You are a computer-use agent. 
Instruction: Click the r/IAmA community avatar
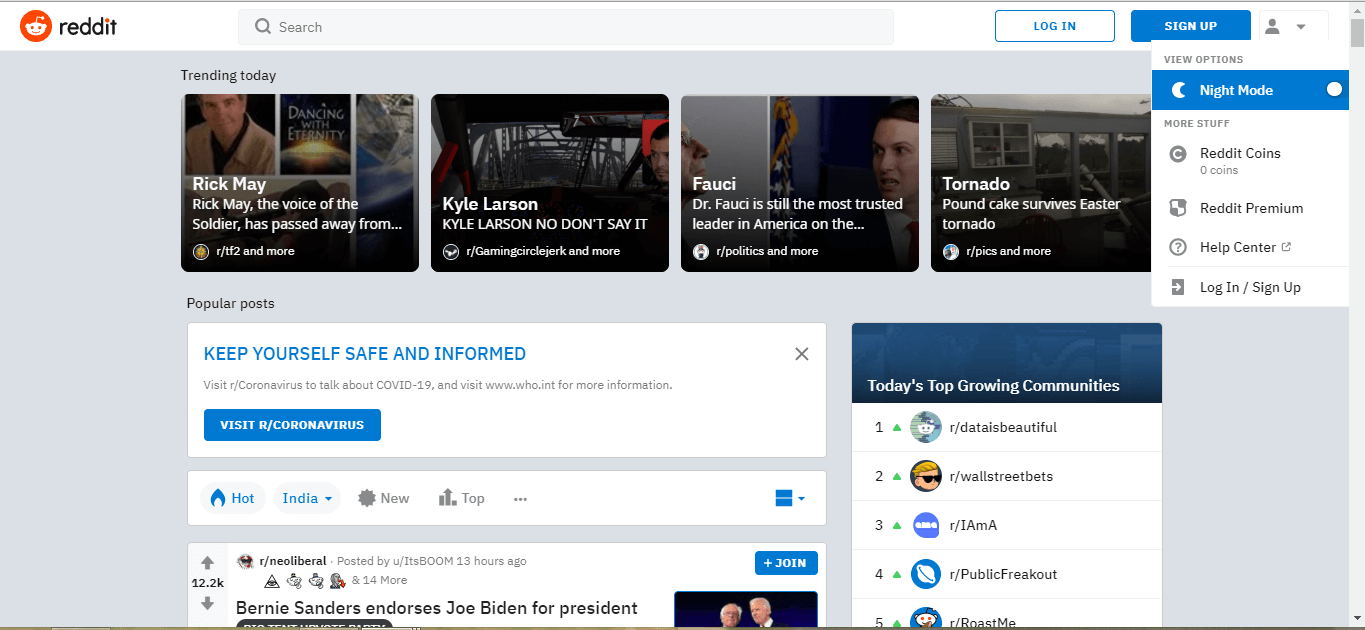tap(927, 525)
